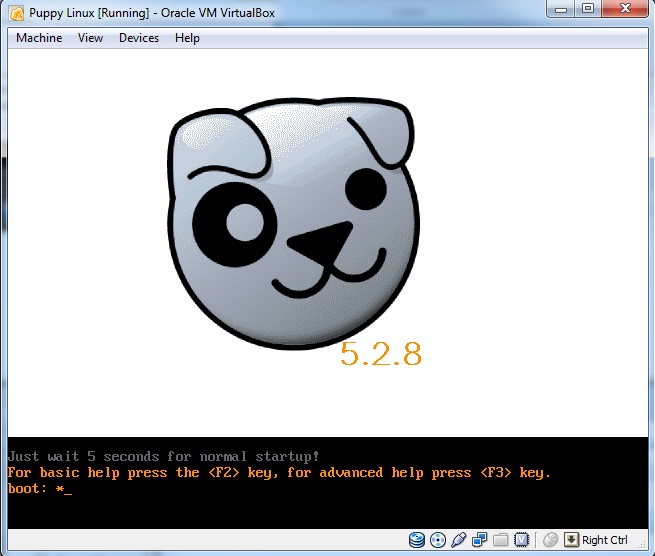The image size is (655, 556).
Task: Click the keyboard capture arrow icon
Action: click(571, 540)
